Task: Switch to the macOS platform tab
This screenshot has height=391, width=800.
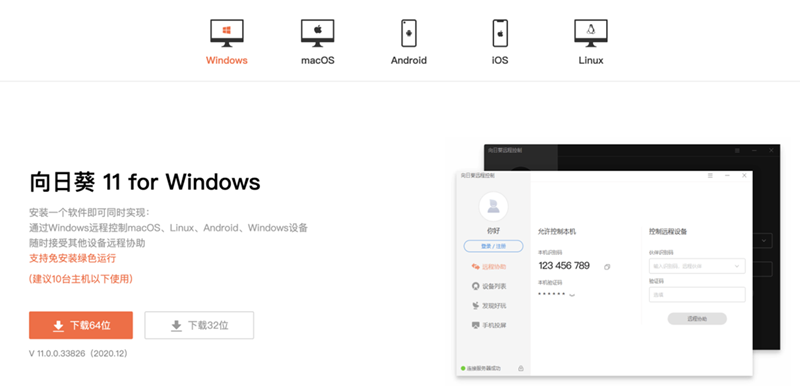Action: coord(317,42)
